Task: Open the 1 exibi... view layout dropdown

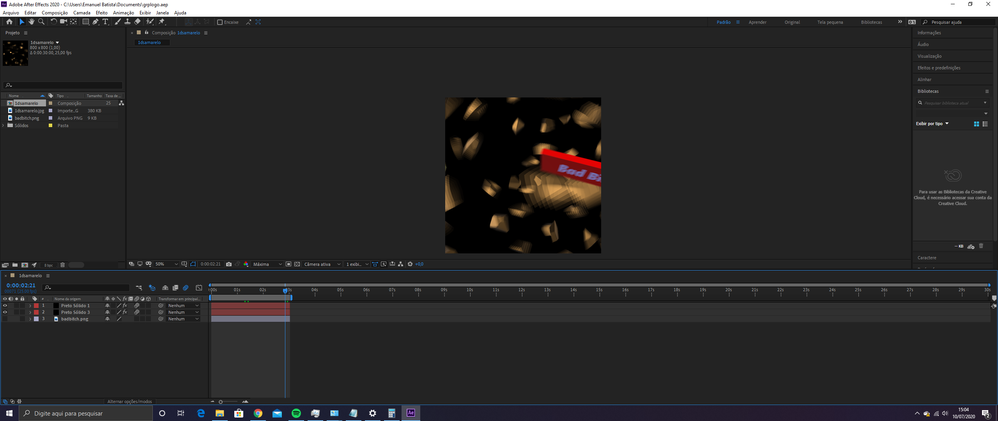Action: (358, 264)
